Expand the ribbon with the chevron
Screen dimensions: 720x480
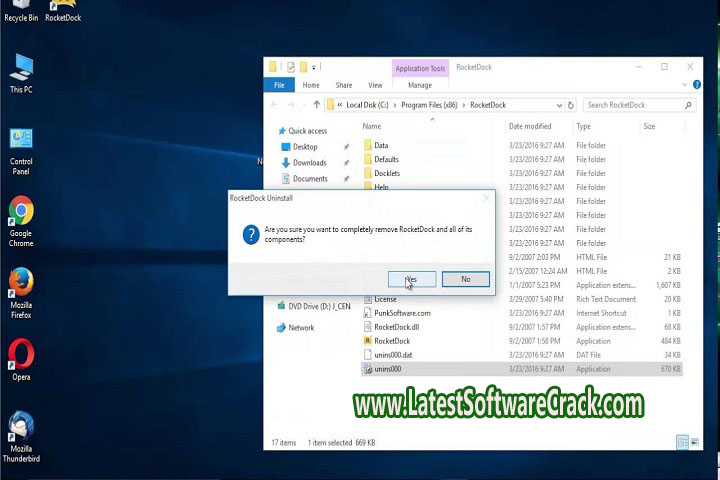point(684,85)
